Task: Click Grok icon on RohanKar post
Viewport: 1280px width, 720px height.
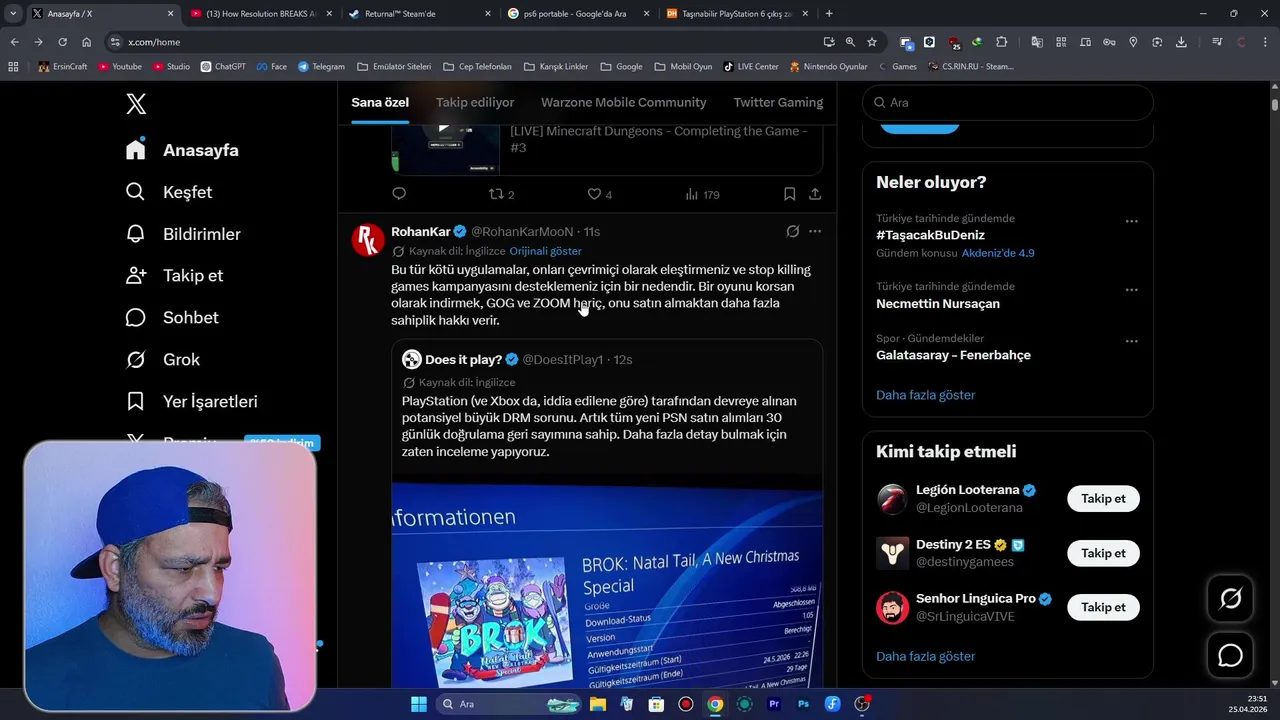Action: coord(793,231)
